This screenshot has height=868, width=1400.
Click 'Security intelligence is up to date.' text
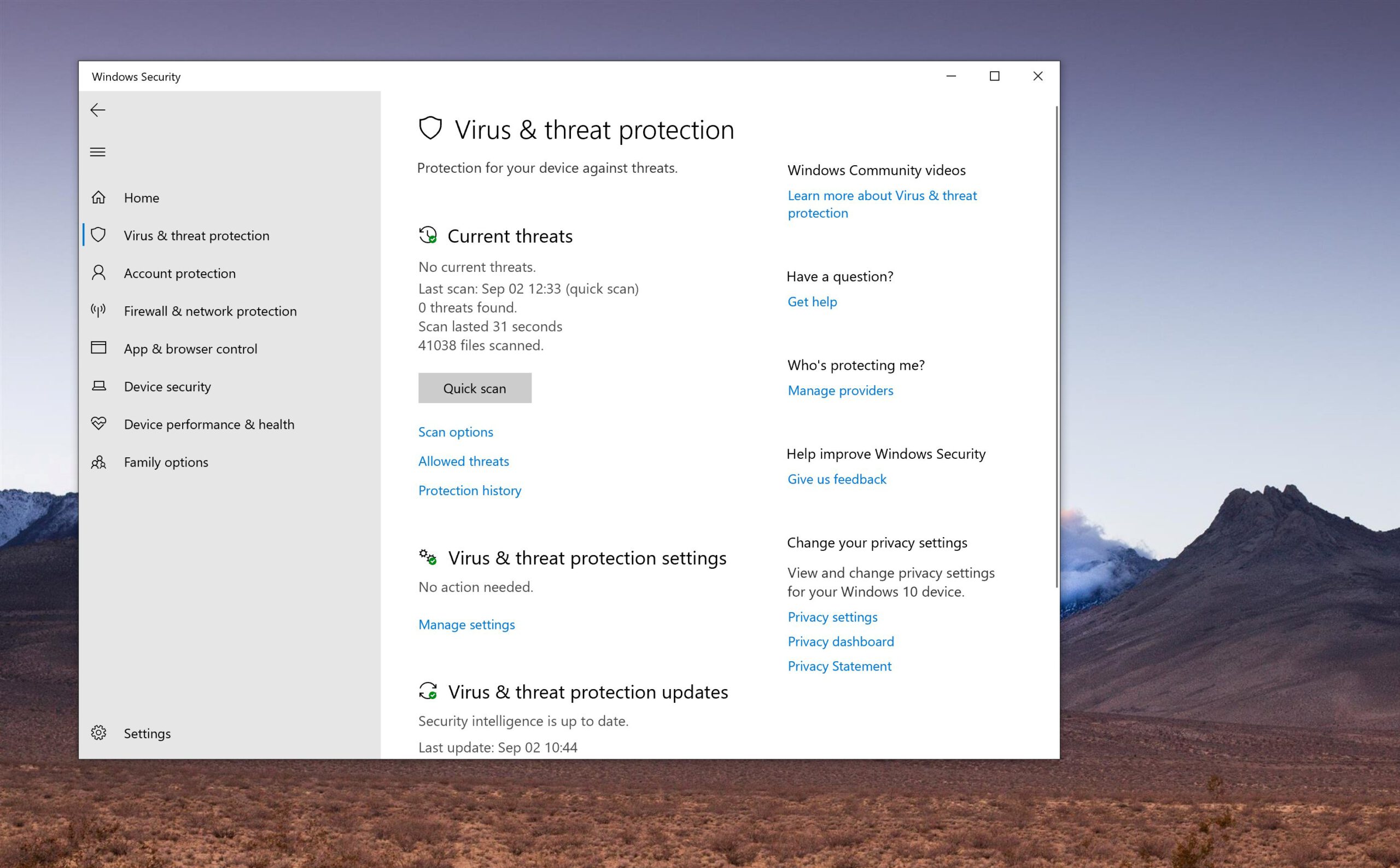pyautogui.click(x=523, y=721)
